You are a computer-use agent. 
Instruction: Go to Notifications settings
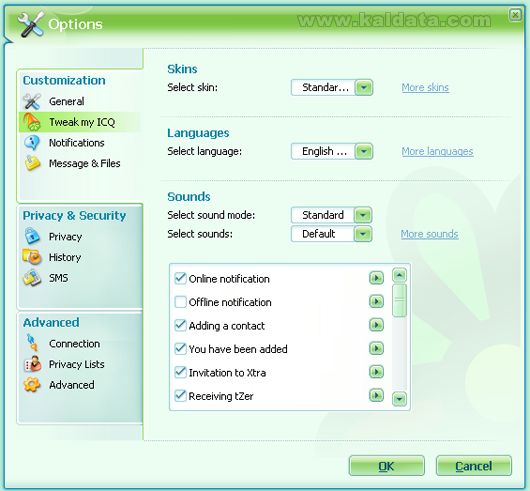(x=77, y=143)
